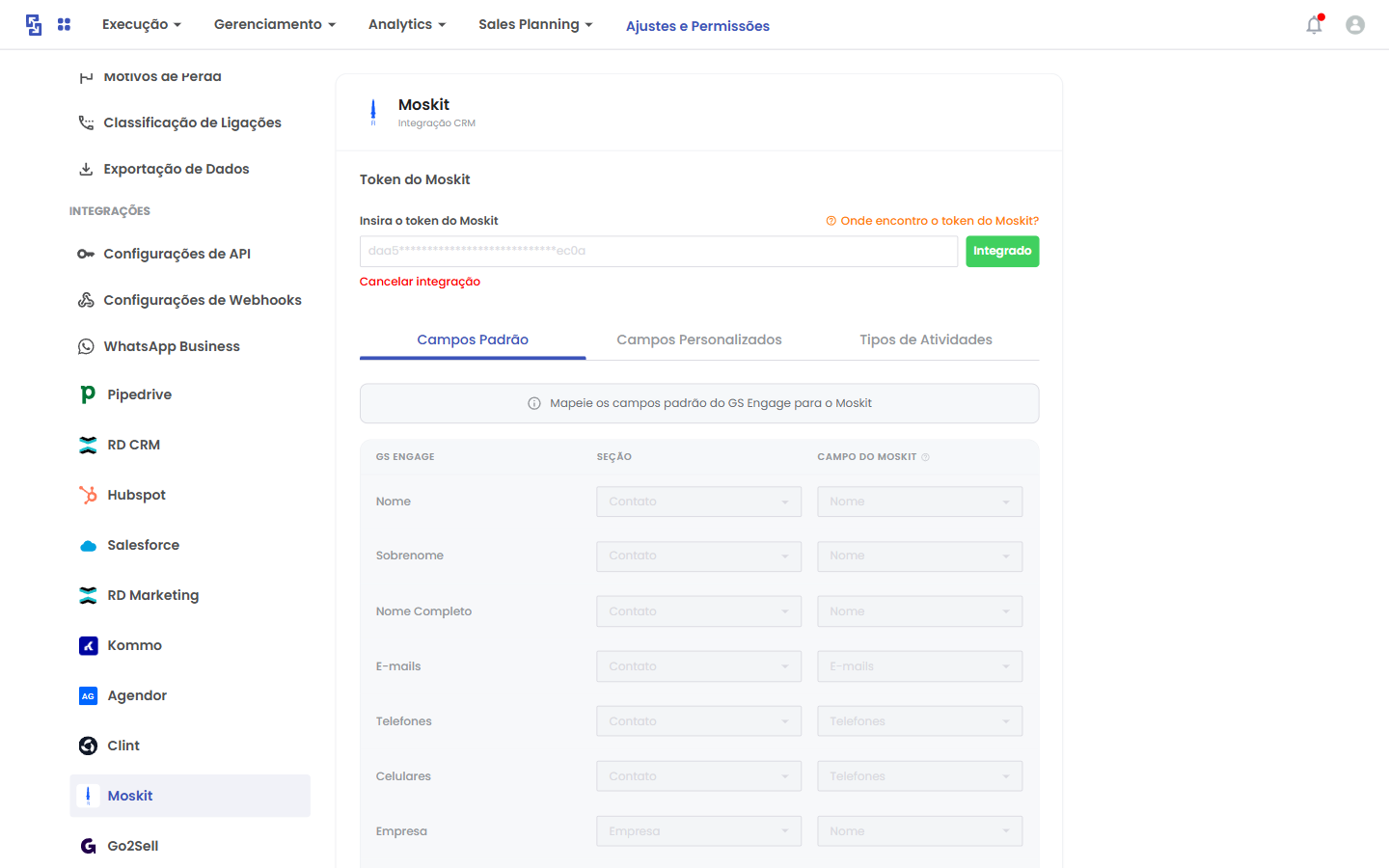Click the webhook icon beside Configurações de Webhooks
The width and height of the screenshot is (1389, 868).
click(86, 300)
